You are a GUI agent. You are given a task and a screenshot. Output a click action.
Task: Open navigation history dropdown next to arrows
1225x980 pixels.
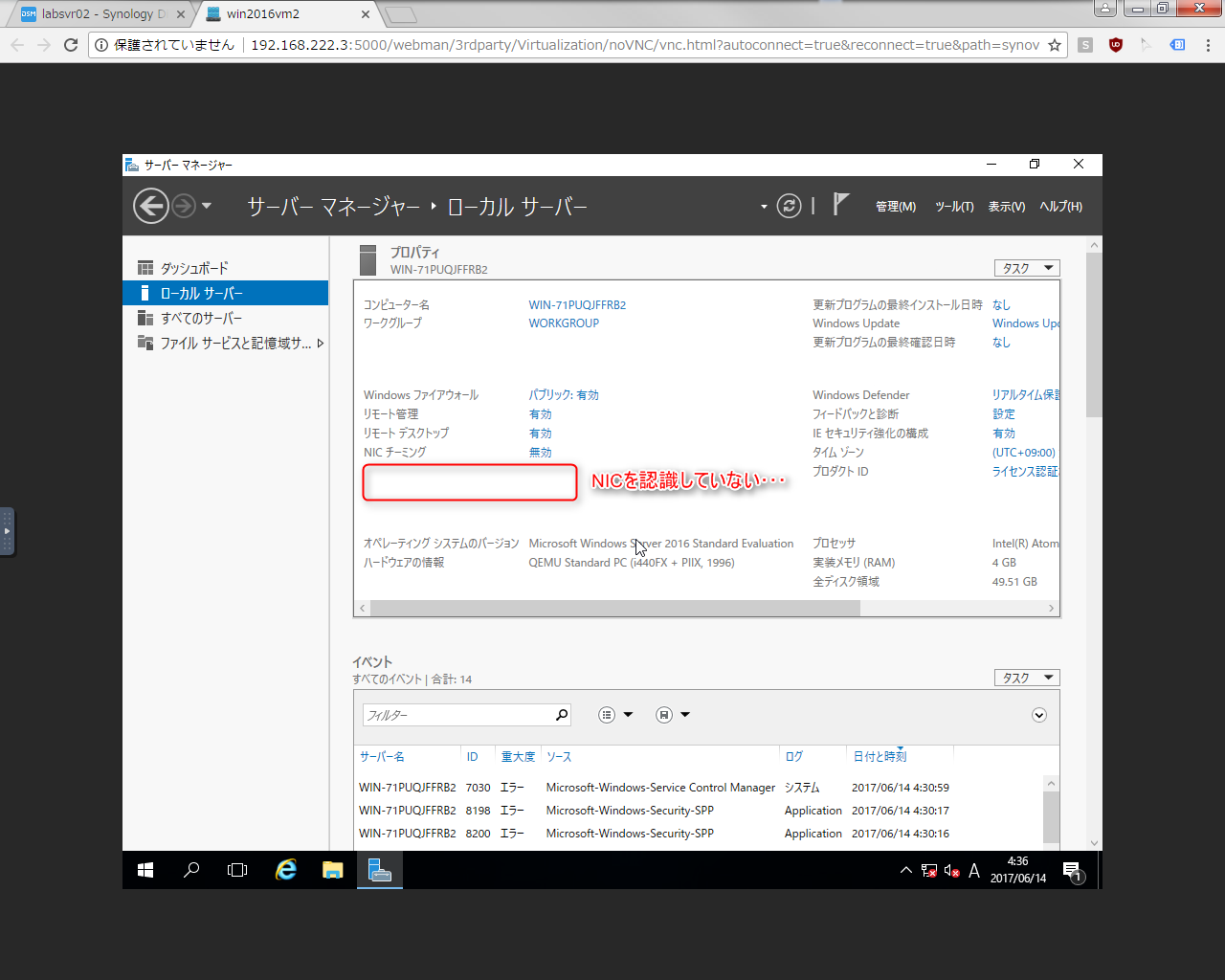tap(207, 206)
